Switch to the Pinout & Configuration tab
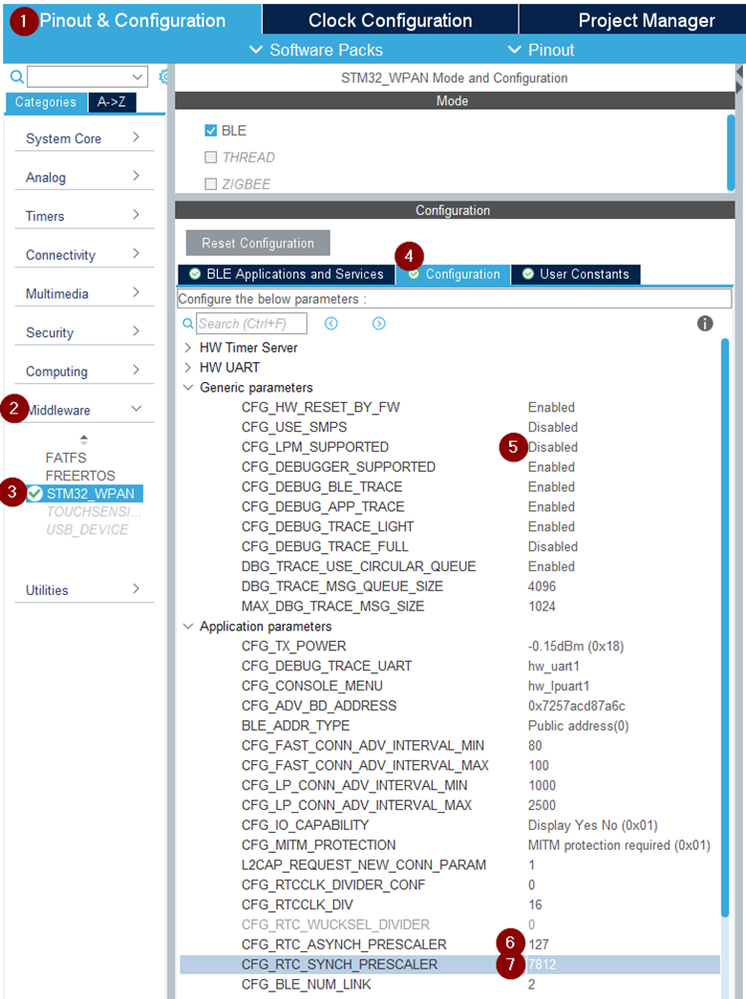Viewport: 746px width, 999px height. click(x=133, y=20)
